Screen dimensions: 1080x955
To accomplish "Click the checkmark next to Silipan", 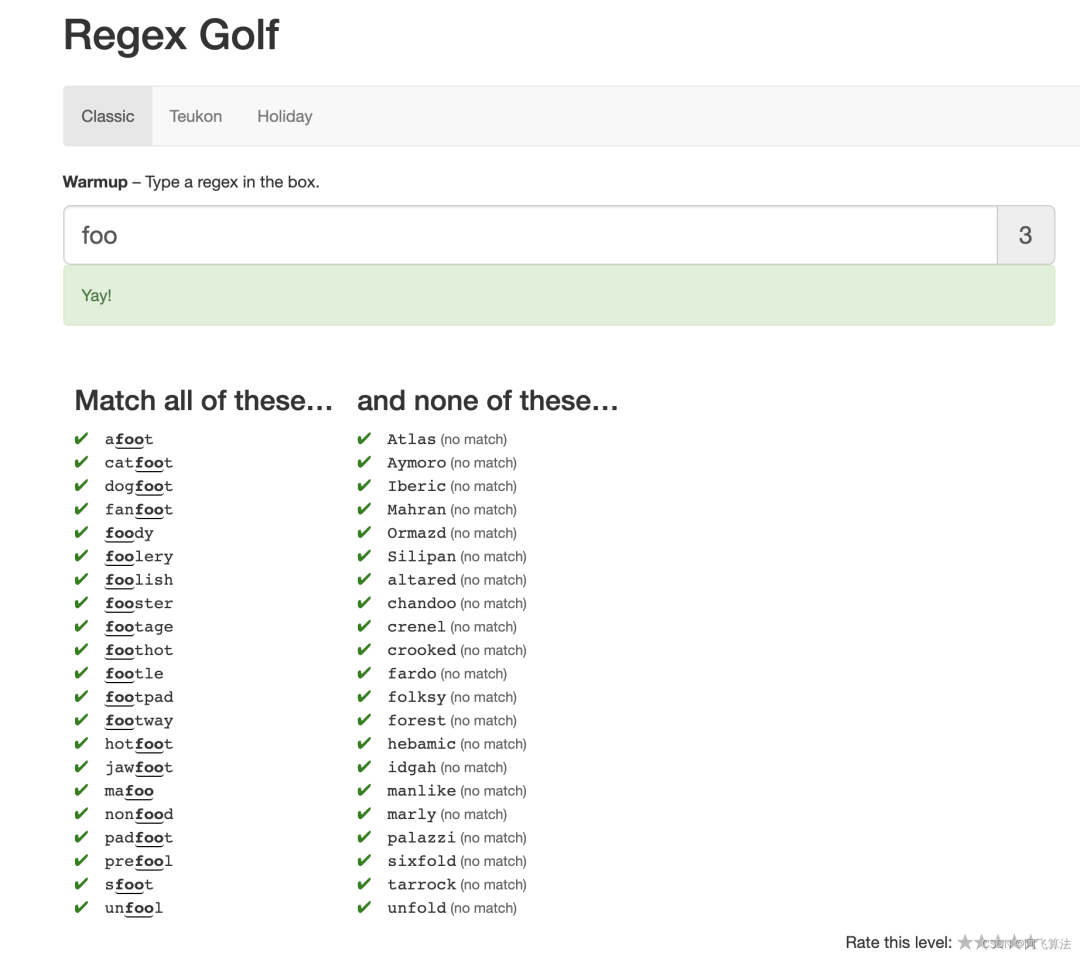I will click(x=364, y=556).
